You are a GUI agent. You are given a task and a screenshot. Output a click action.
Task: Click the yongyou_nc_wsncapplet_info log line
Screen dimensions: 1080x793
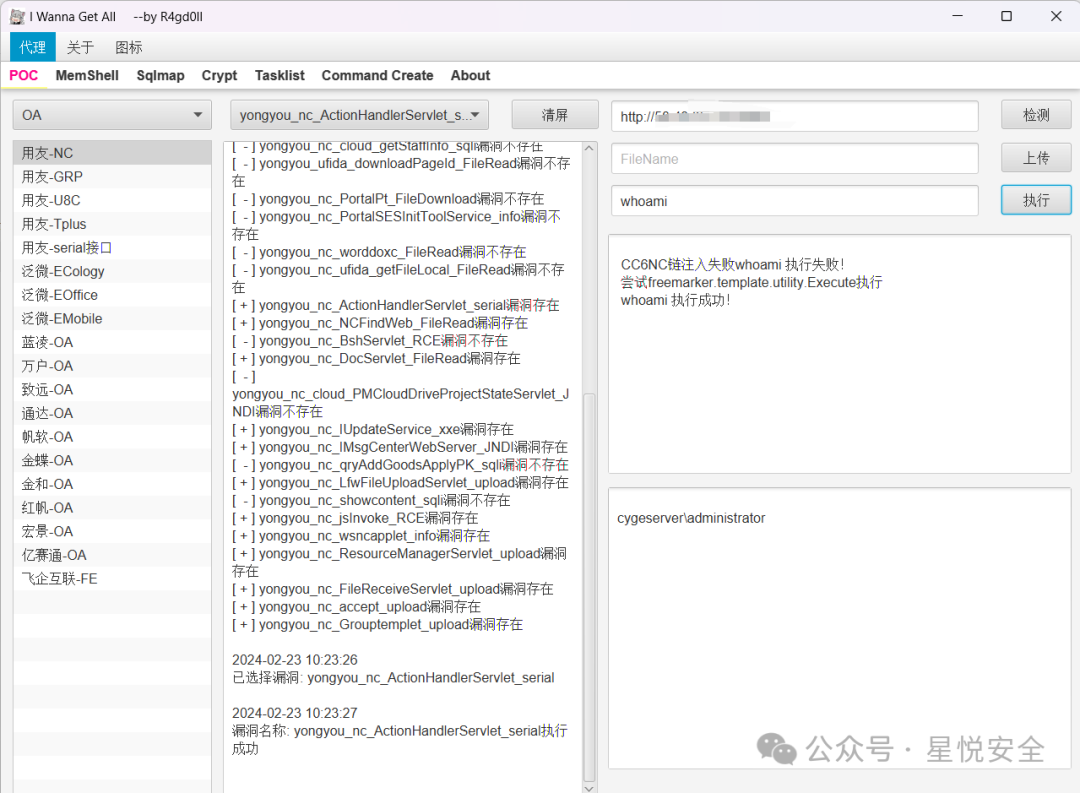[x=361, y=537]
